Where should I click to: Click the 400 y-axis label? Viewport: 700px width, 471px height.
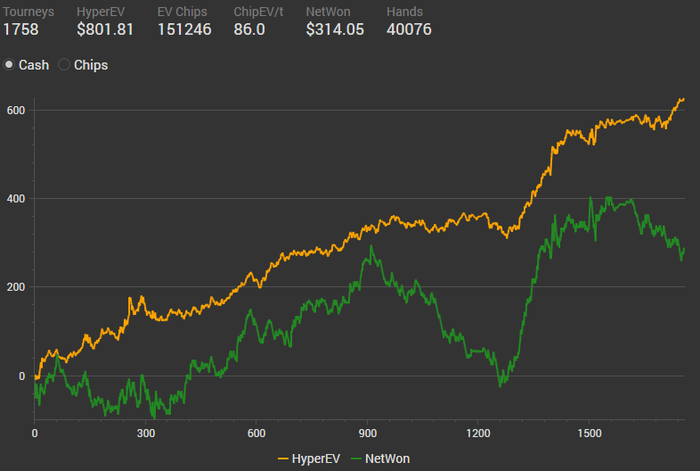point(16,199)
